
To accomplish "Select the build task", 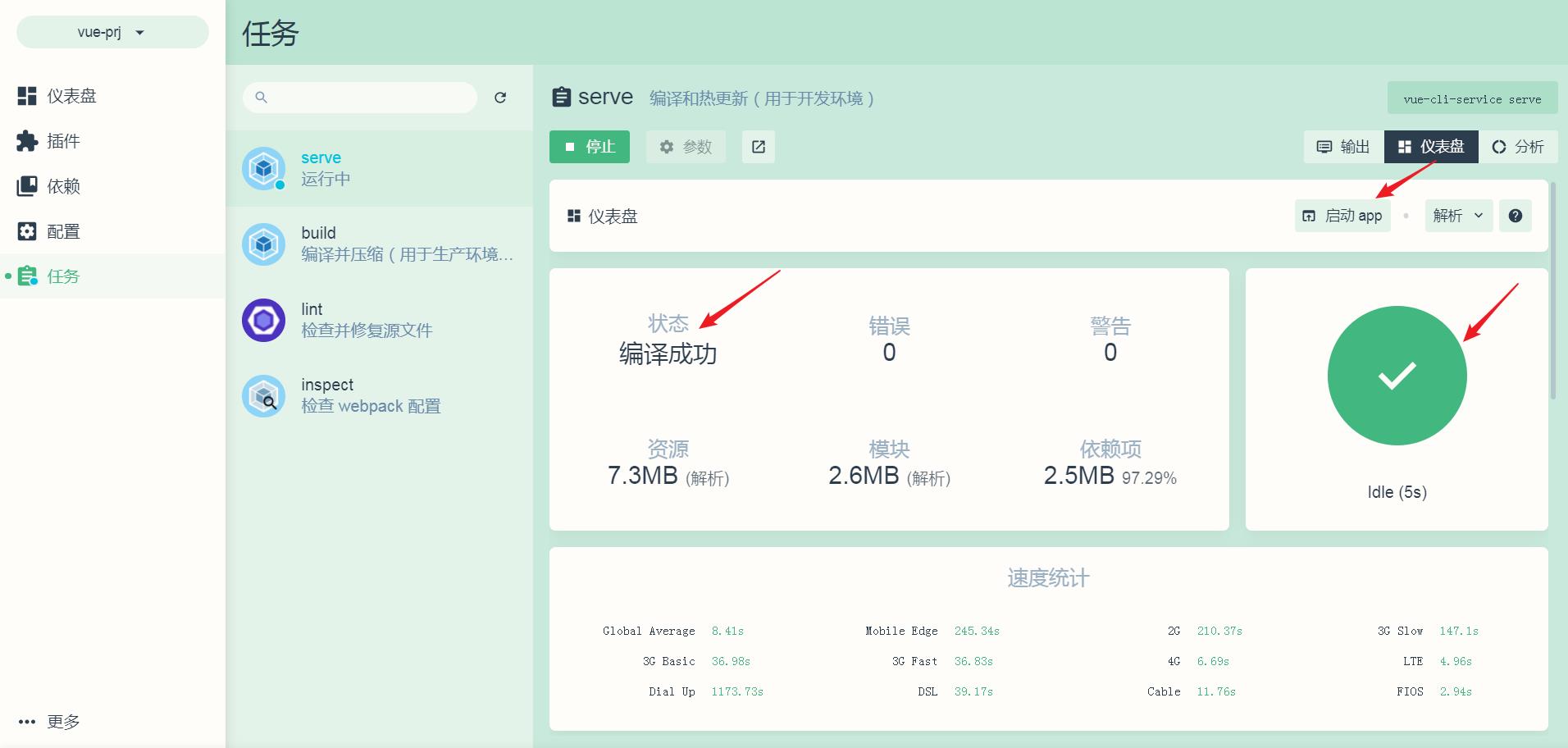I will point(379,244).
